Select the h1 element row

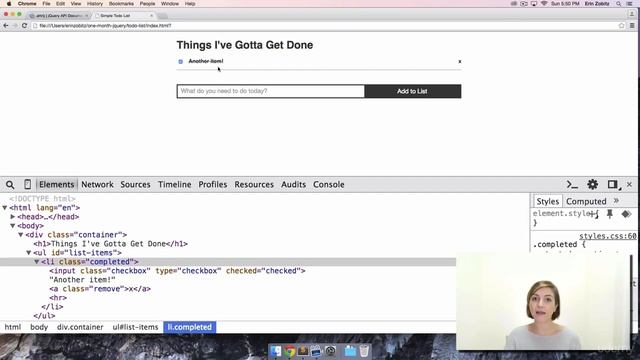[111, 244]
